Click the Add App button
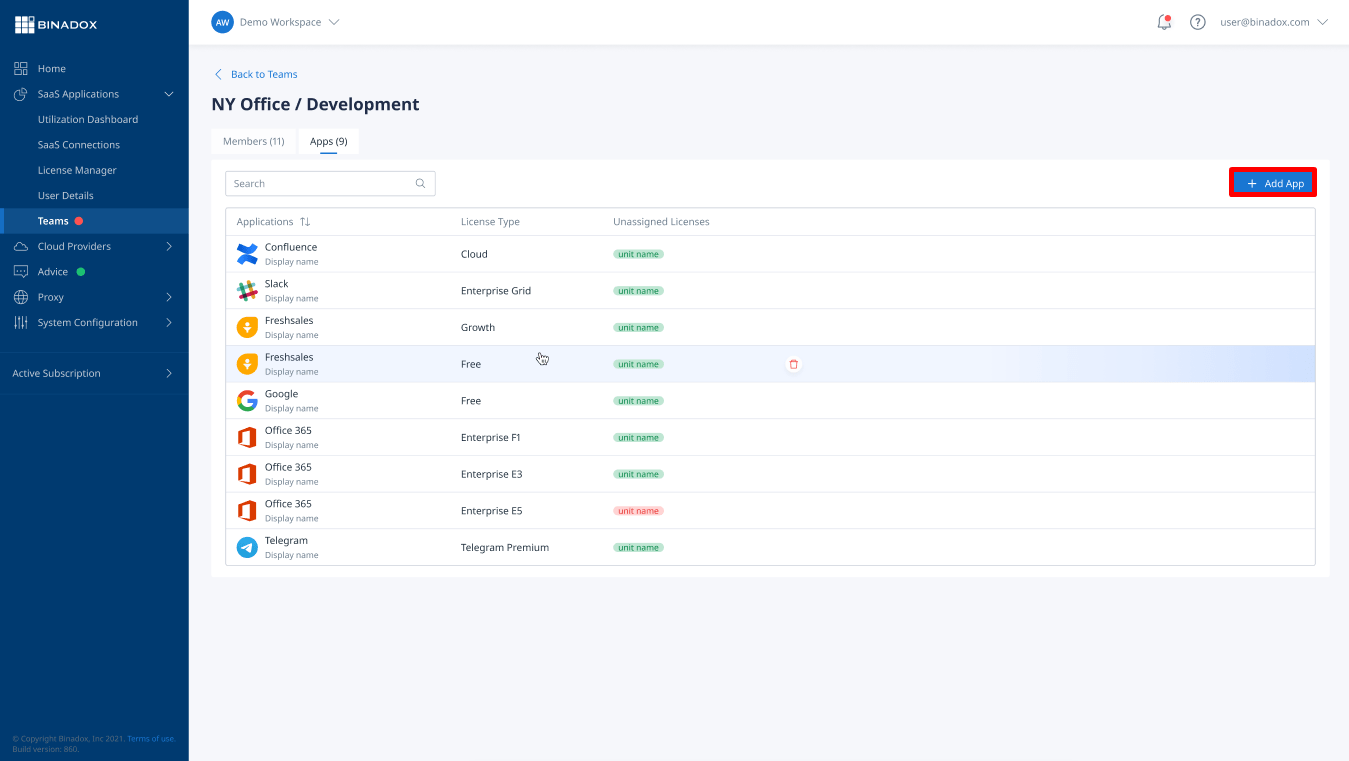The width and height of the screenshot is (1349, 761). [1273, 183]
